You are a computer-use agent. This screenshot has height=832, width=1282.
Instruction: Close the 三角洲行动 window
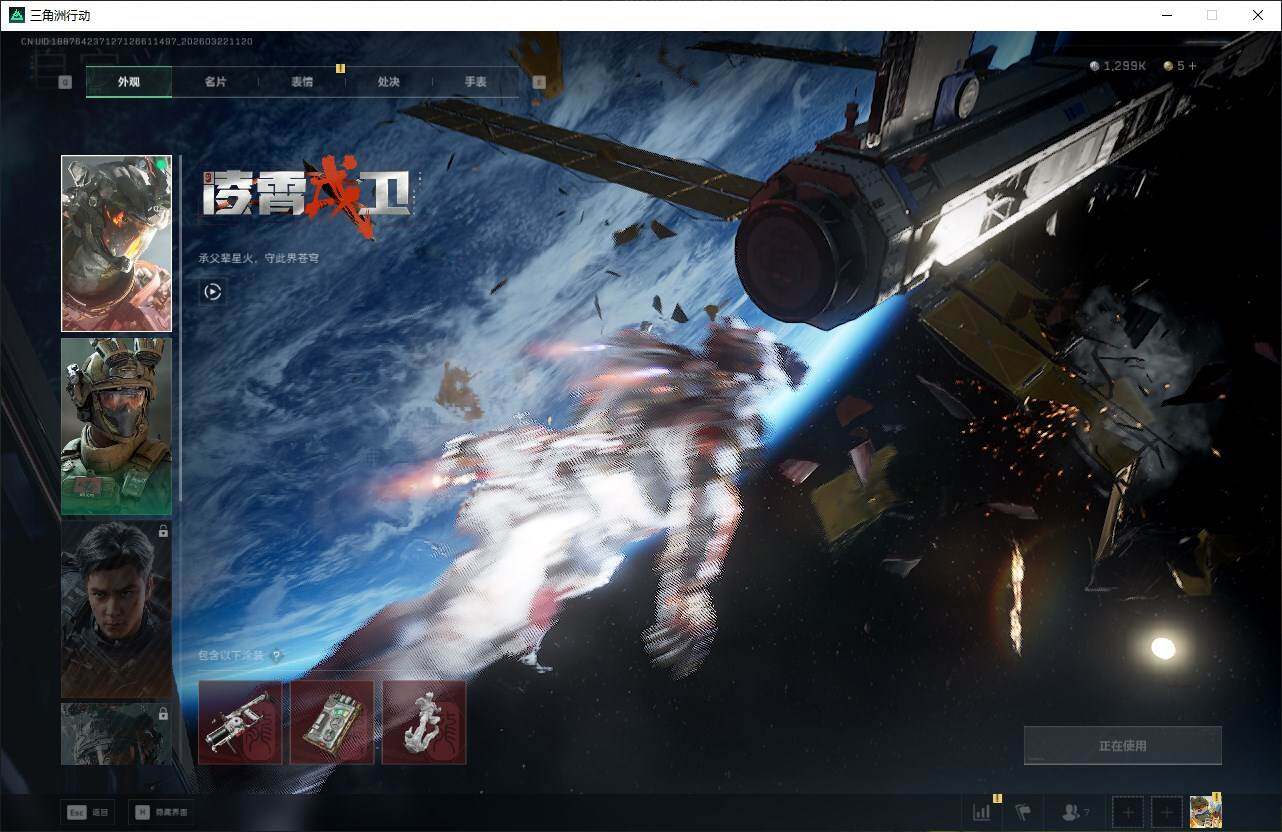pos(1258,15)
